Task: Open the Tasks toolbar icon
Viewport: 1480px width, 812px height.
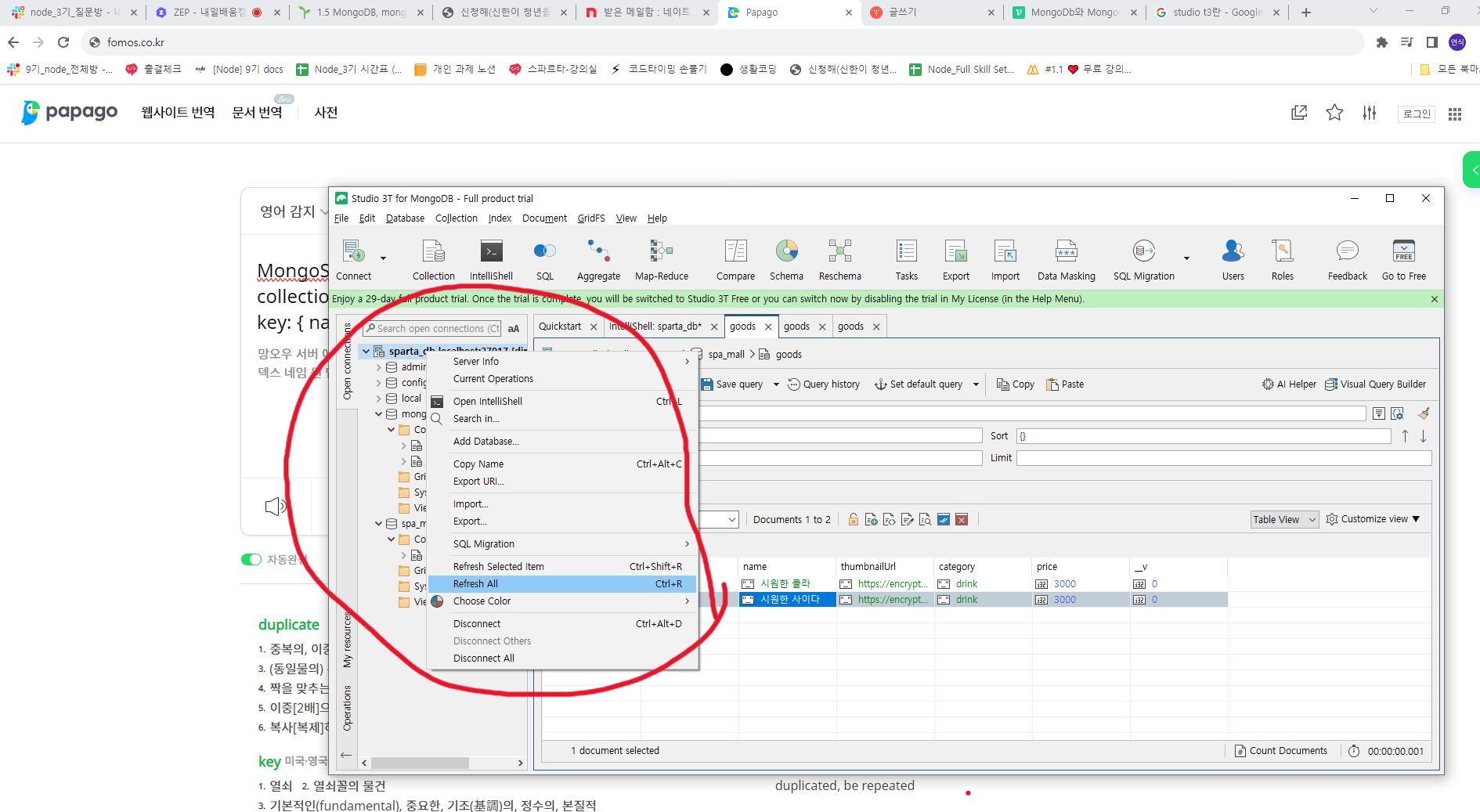Action: pos(906,259)
